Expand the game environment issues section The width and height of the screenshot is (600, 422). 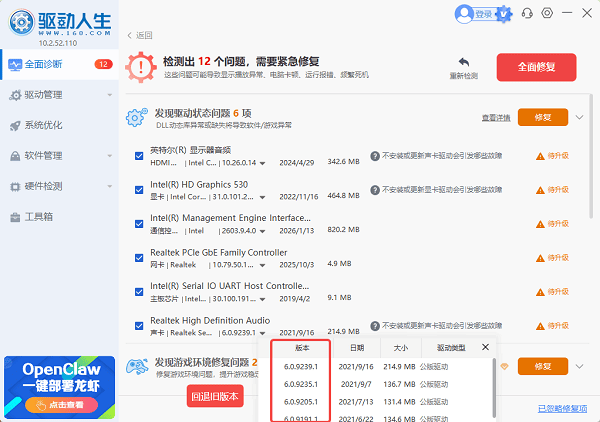tap(579, 367)
